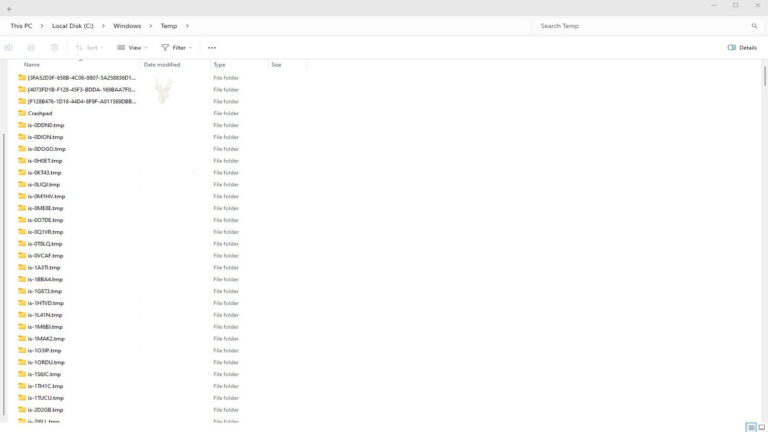Click the search magnifier icon

(754, 26)
